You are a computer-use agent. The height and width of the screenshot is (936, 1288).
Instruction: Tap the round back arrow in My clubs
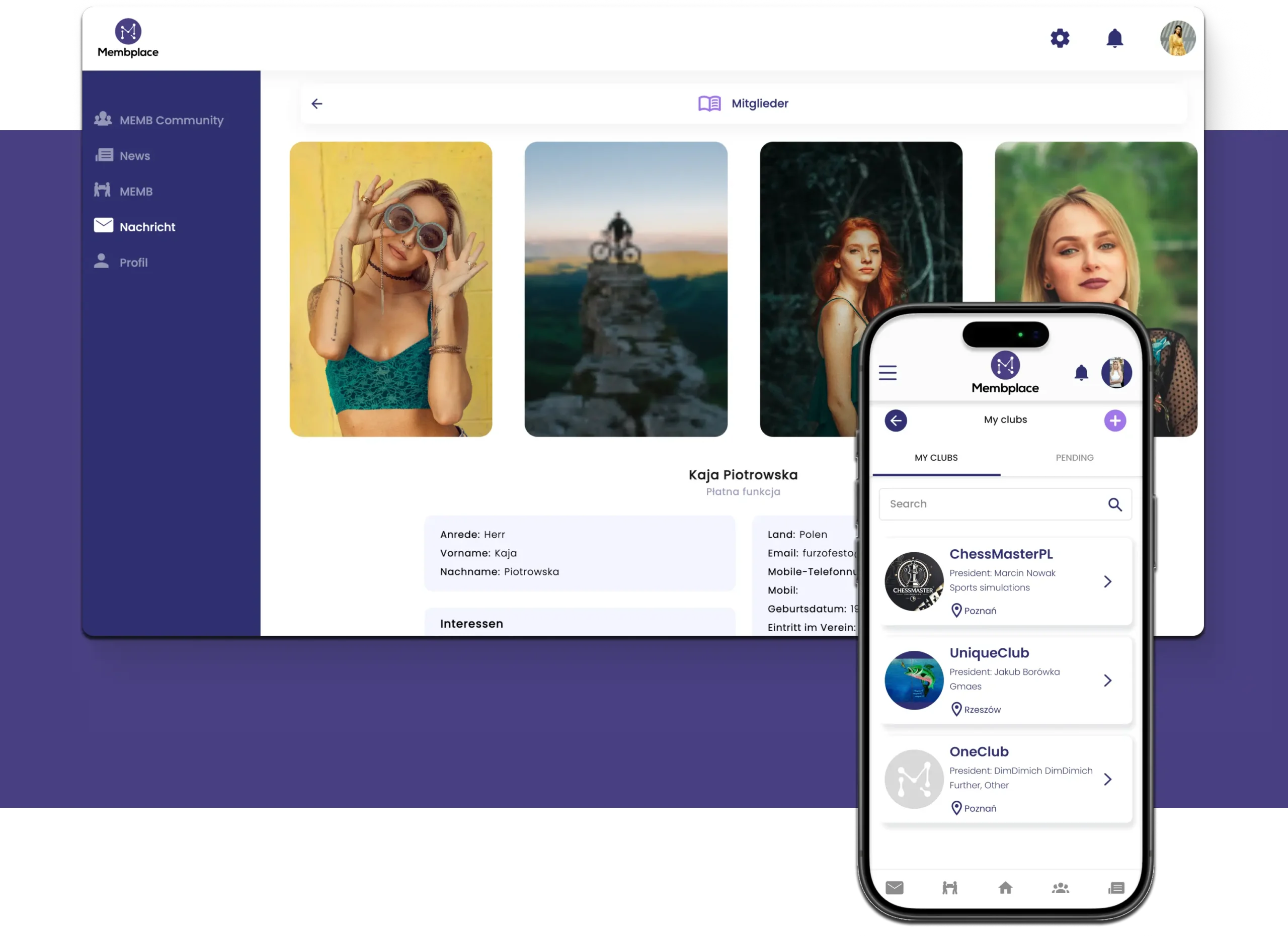[896, 420]
